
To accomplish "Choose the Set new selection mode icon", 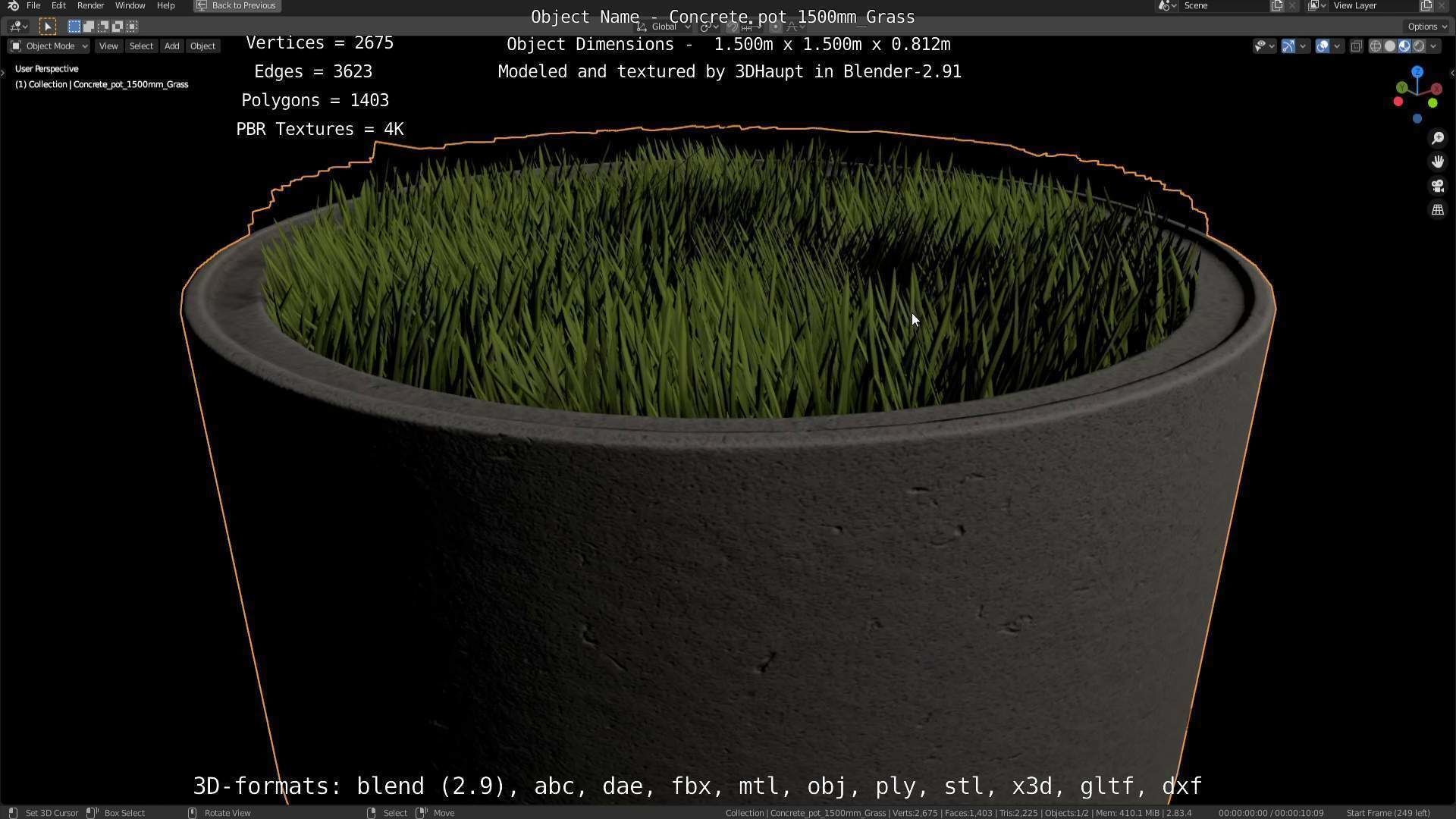I will point(74,27).
